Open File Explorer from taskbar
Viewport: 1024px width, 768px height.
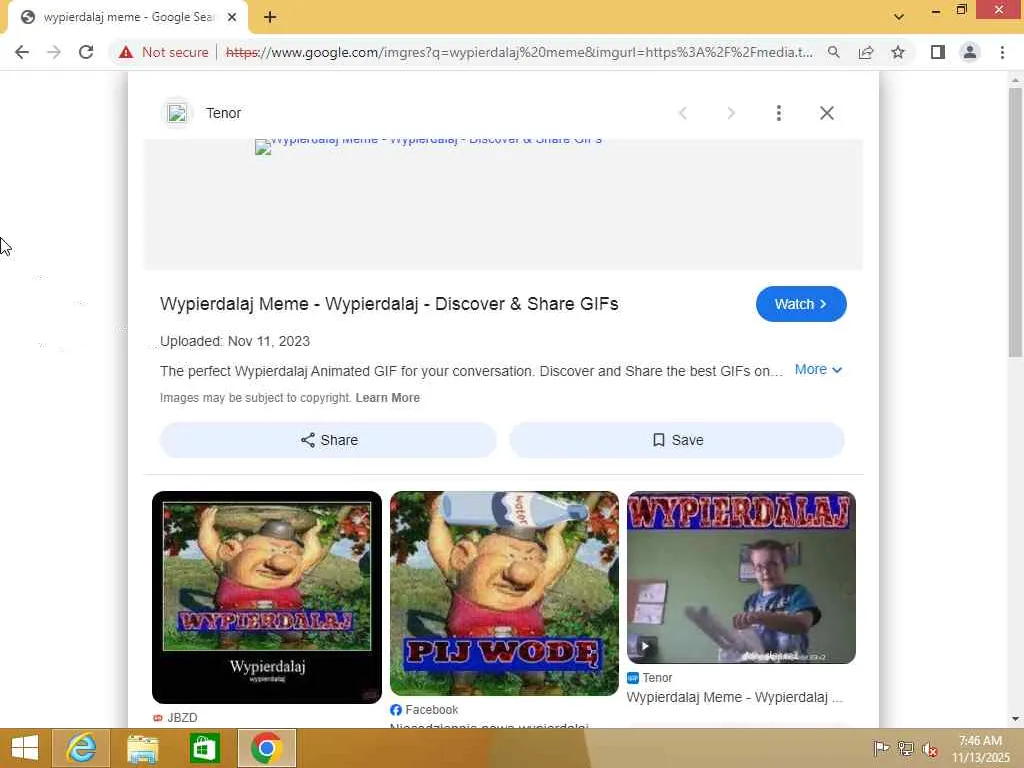pyautogui.click(x=142, y=748)
